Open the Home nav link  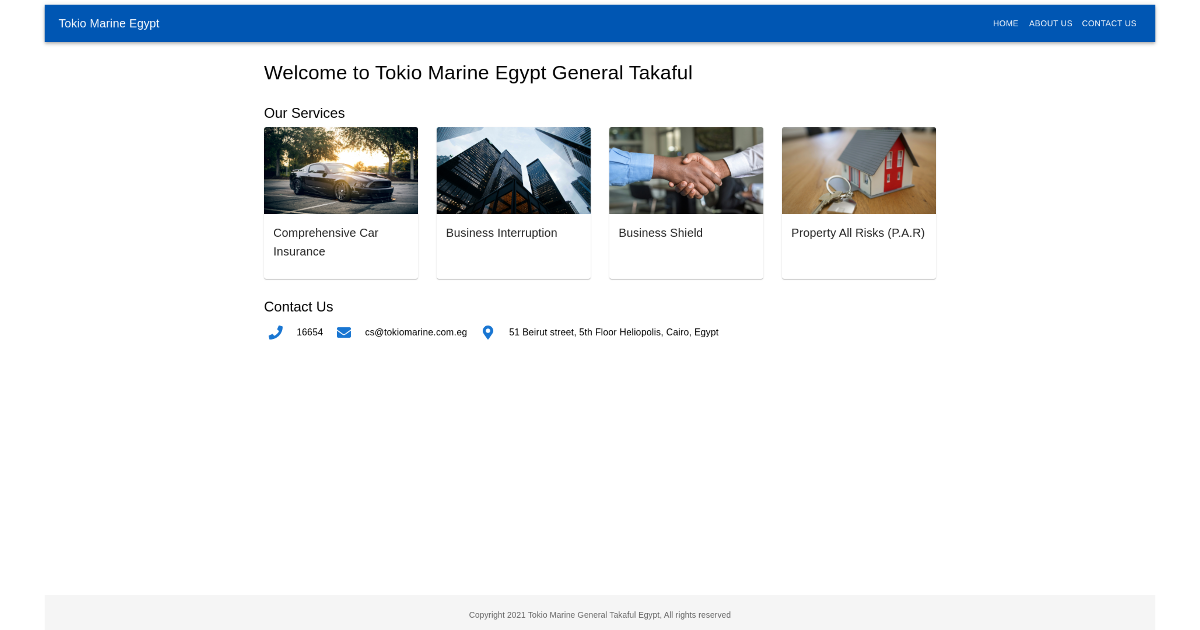point(1005,23)
